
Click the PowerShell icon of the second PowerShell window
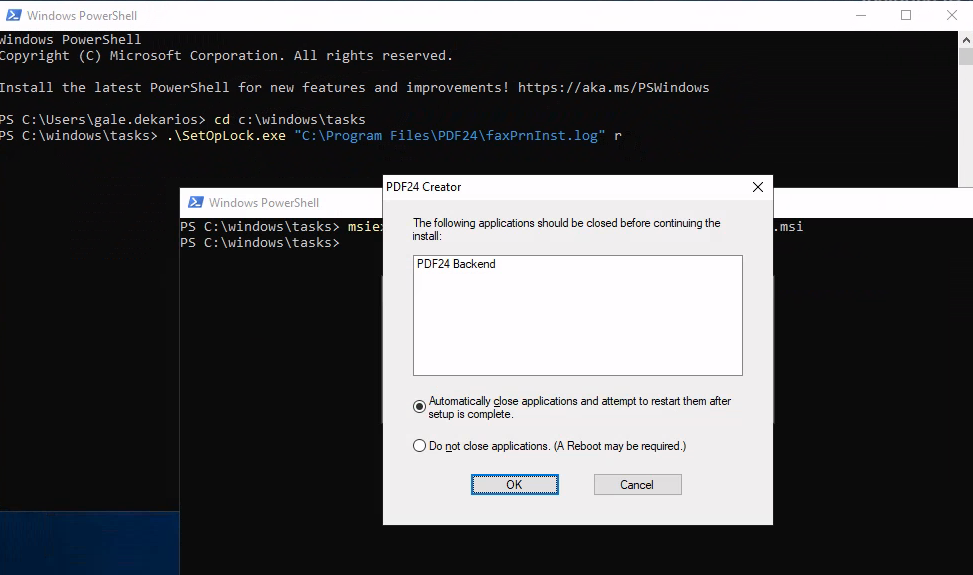(195, 202)
